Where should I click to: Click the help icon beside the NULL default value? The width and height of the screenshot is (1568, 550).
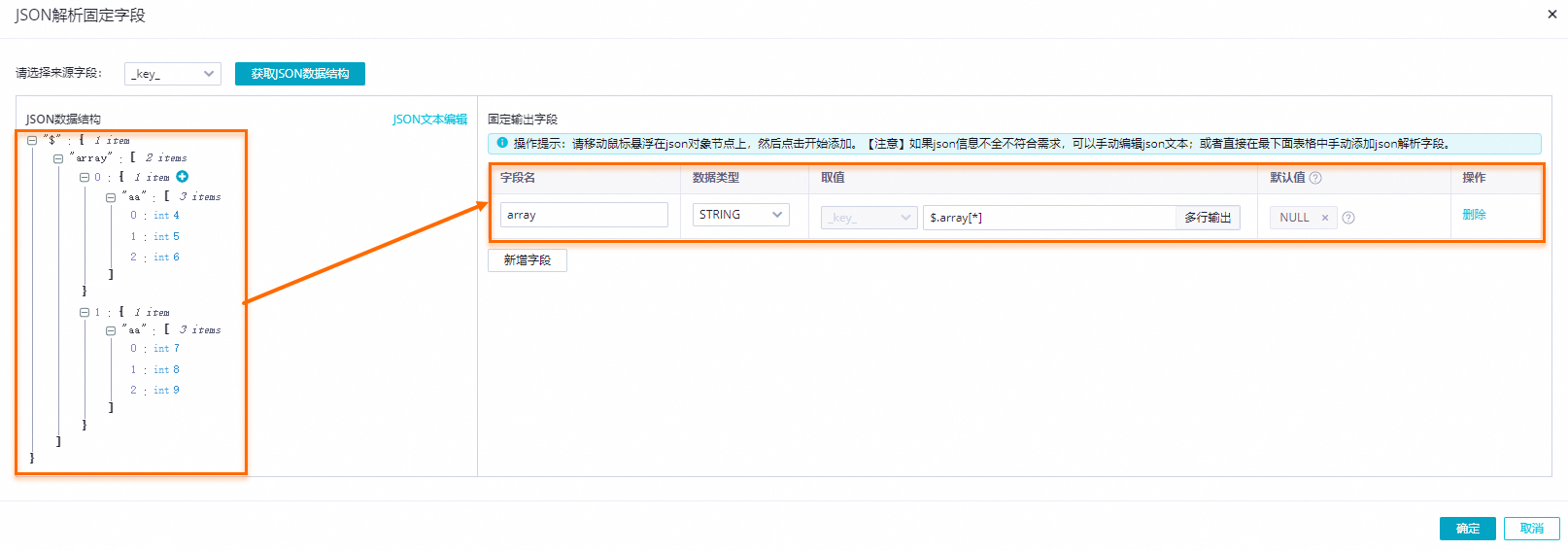(1348, 218)
